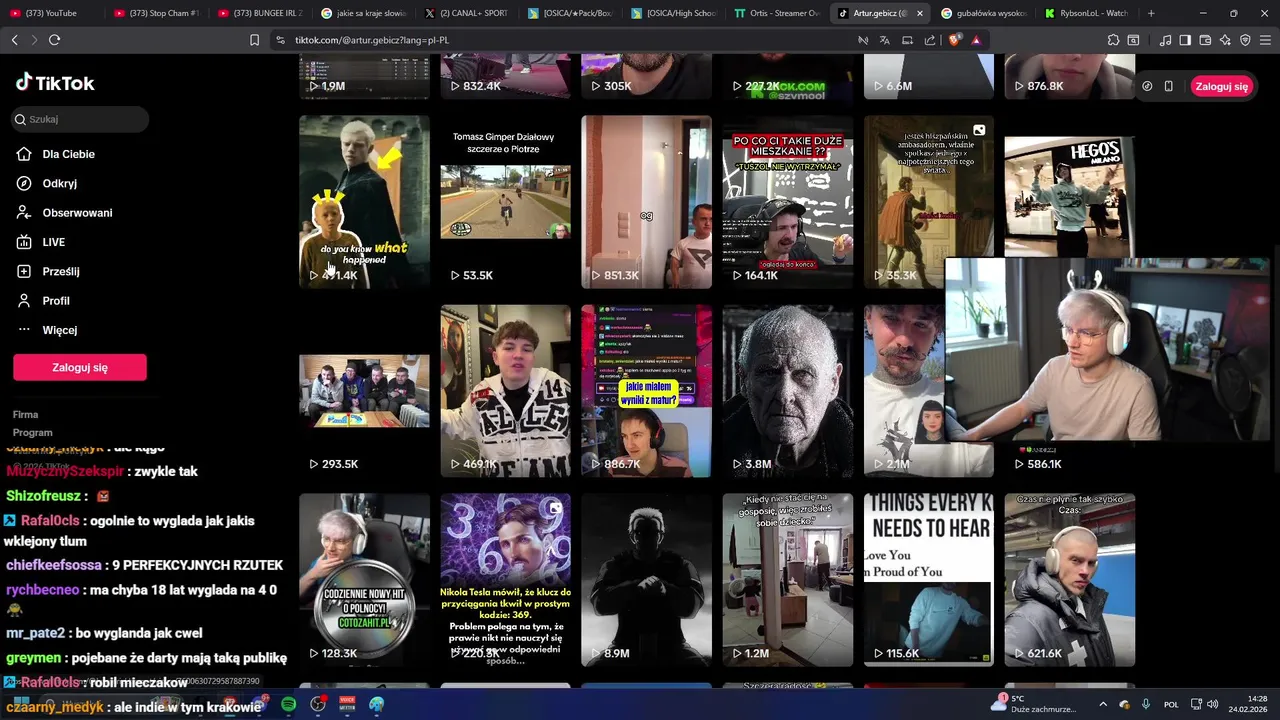Open Brave VPN shield icon

[1245, 40]
